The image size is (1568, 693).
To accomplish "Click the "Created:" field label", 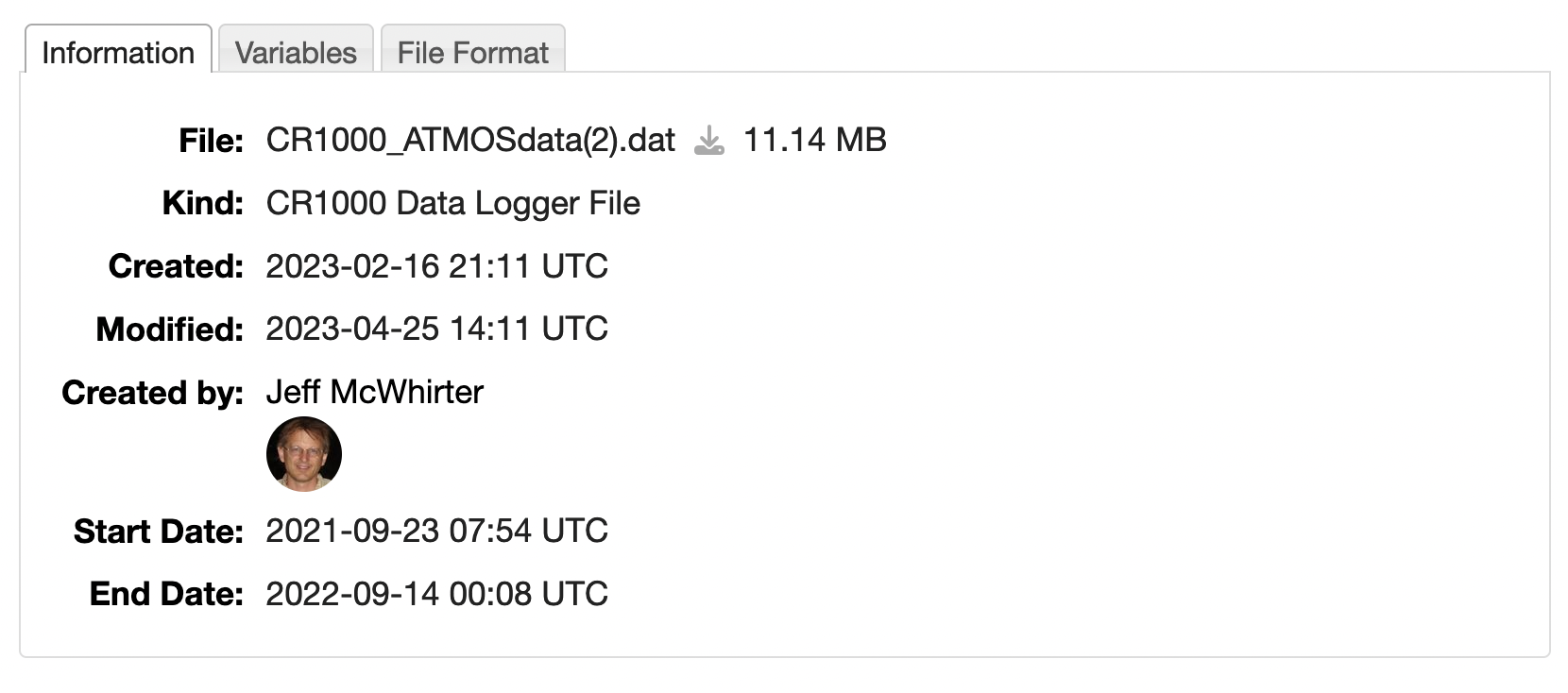I will [x=176, y=266].
